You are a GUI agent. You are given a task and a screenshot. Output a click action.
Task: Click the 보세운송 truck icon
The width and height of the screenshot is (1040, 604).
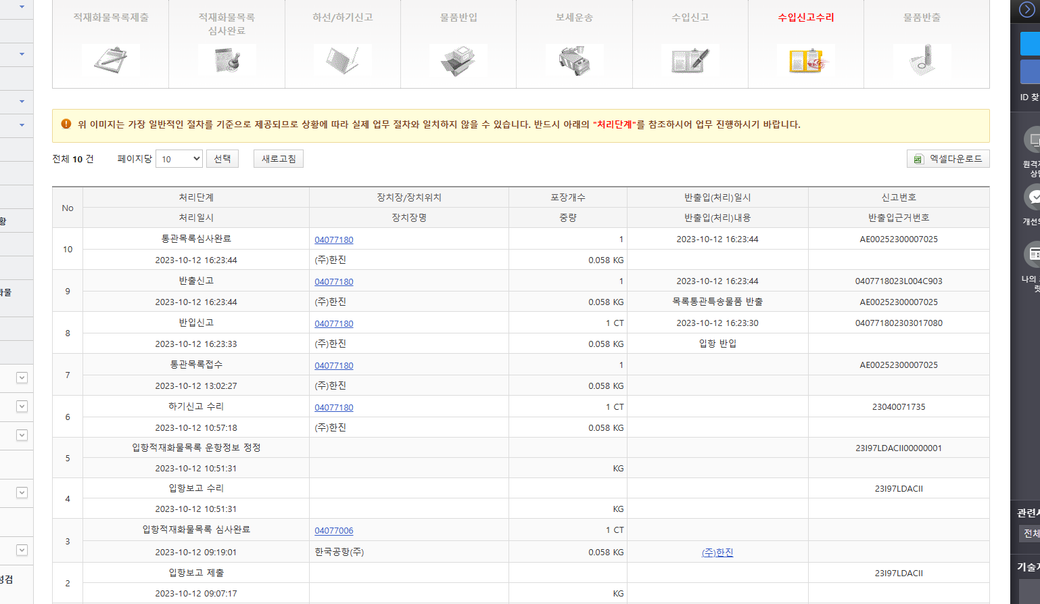click(x=574, y=60)
